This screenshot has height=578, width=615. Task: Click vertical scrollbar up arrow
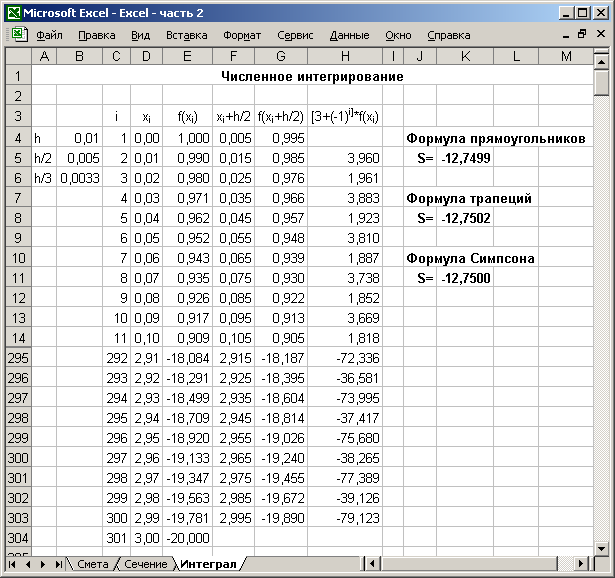pyautogui.click(x=601, y=62)
